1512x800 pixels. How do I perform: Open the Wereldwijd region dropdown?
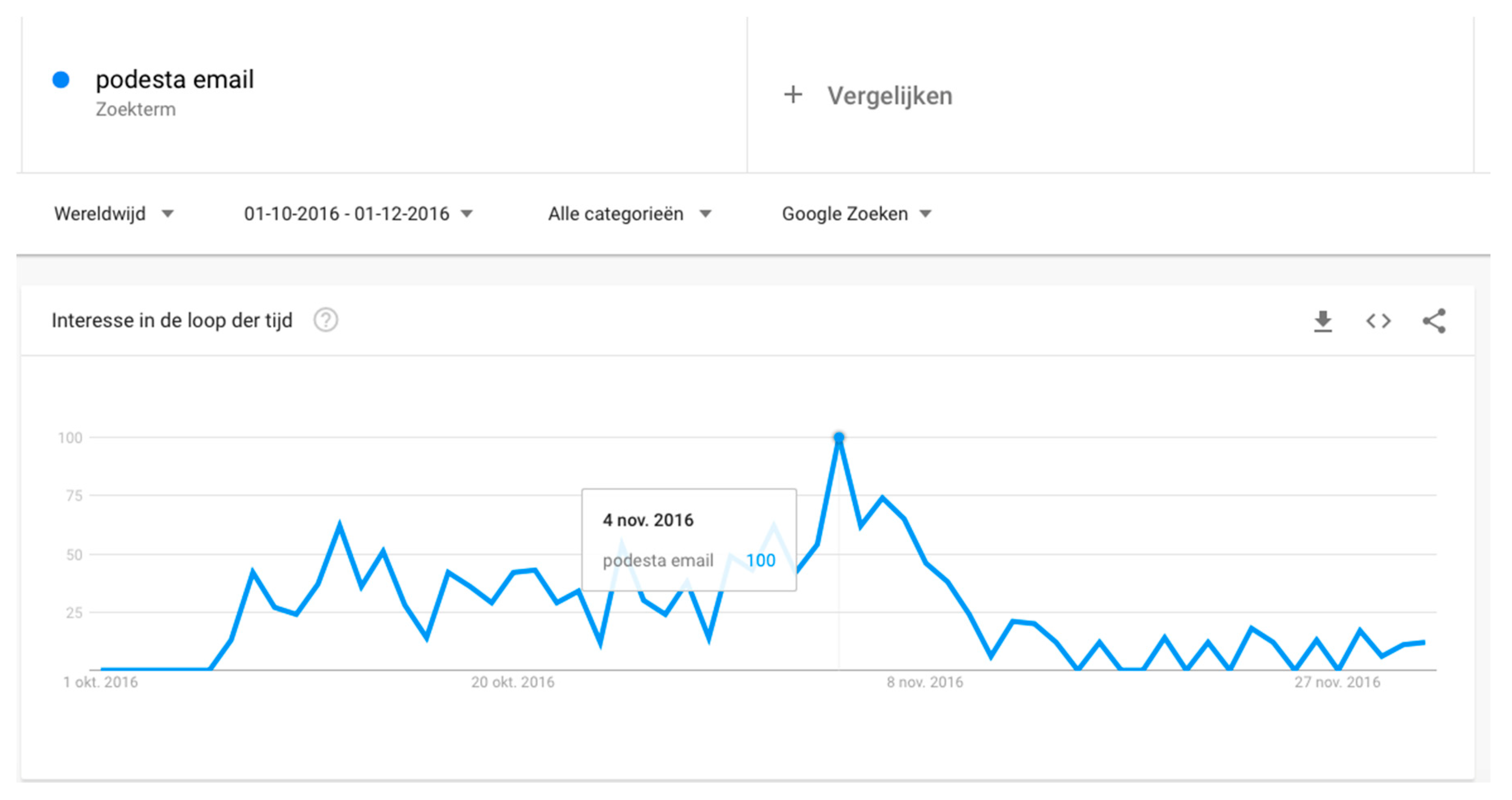113,213
